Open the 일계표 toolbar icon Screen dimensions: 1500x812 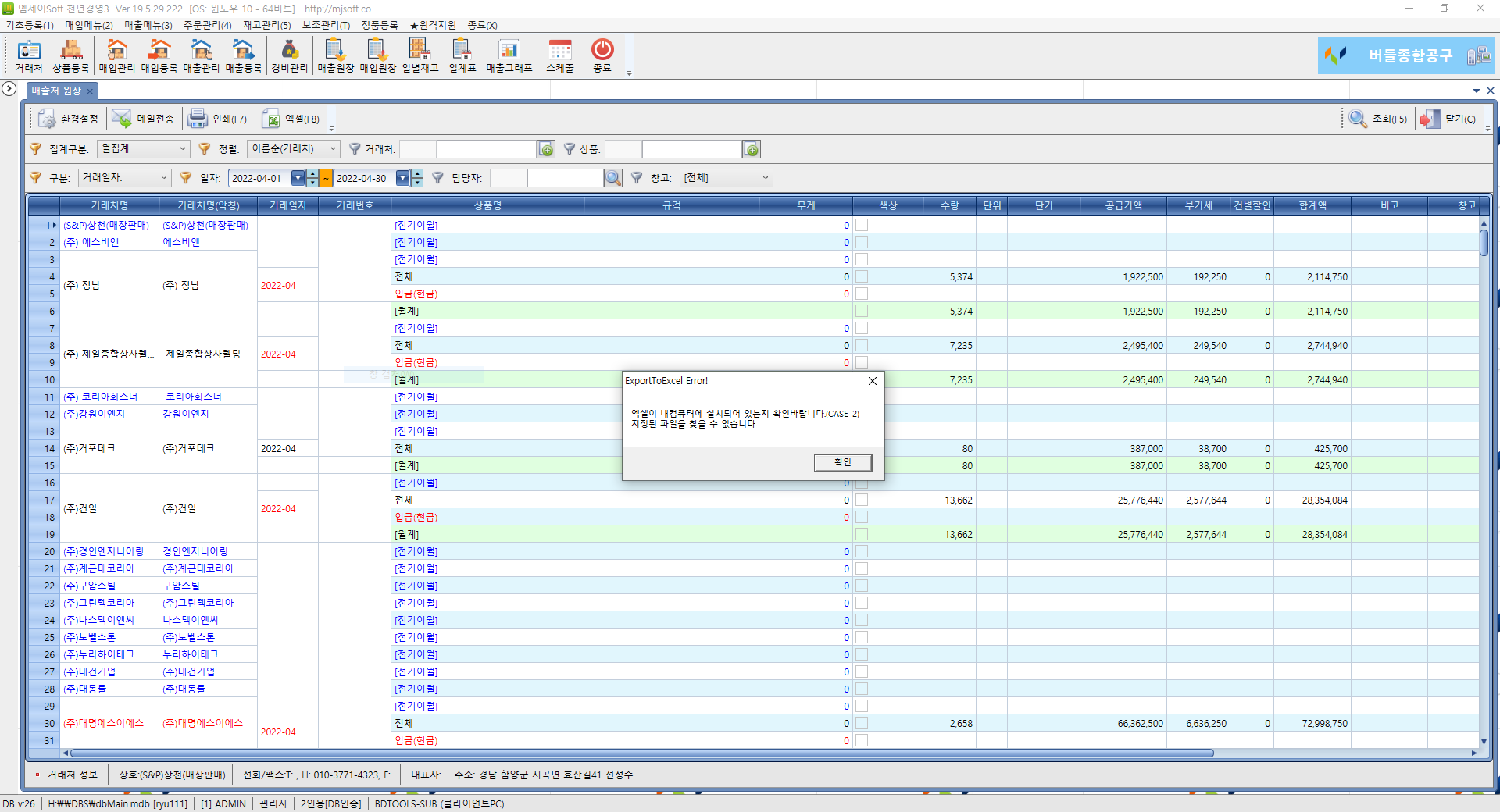462,56
